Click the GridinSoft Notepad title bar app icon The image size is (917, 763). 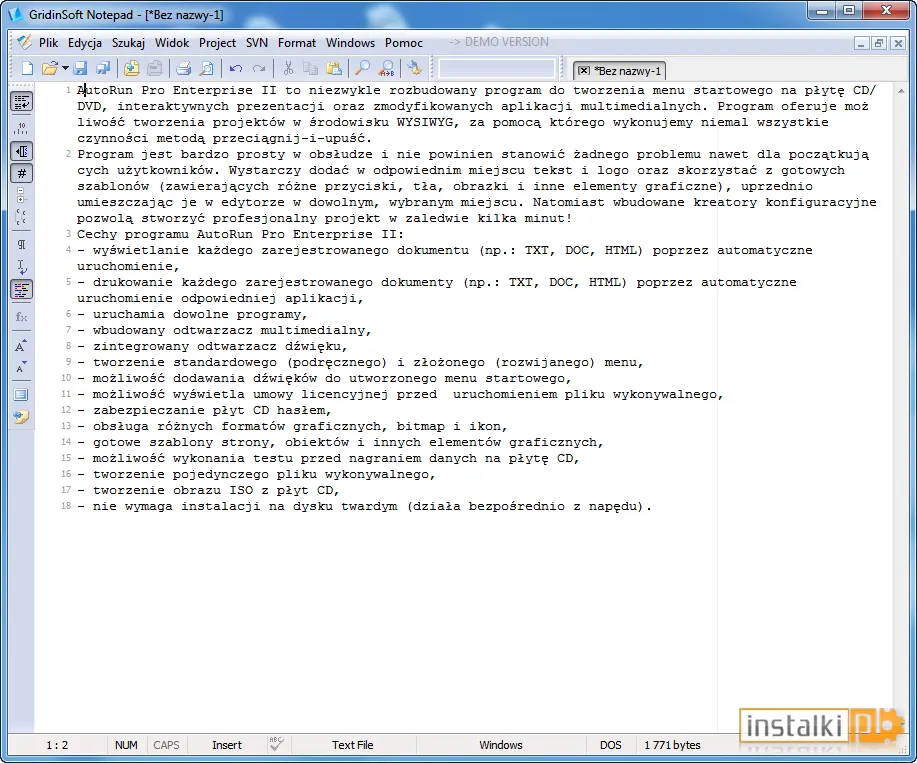click(16, 13)
